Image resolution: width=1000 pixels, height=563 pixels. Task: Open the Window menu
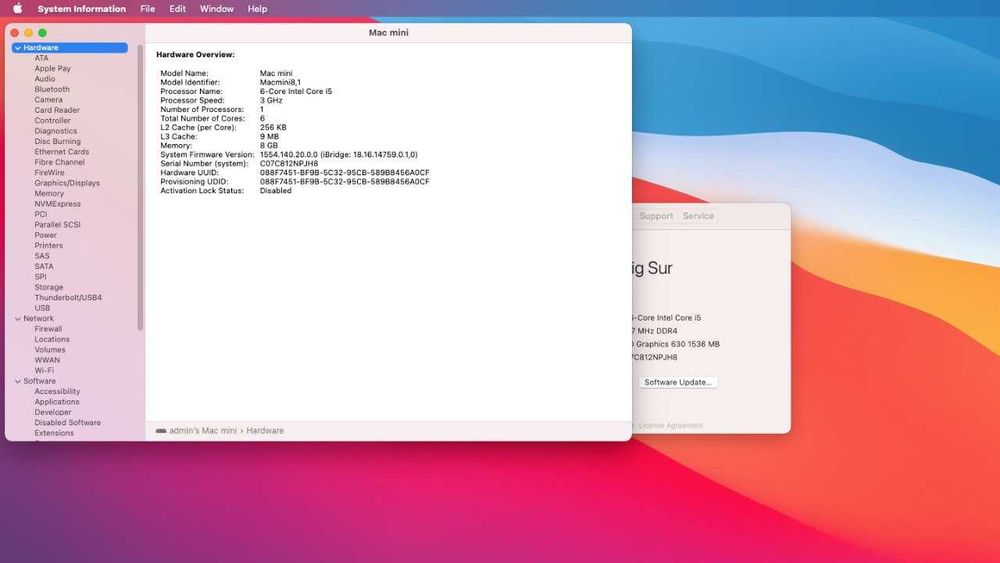coord(217,9)
